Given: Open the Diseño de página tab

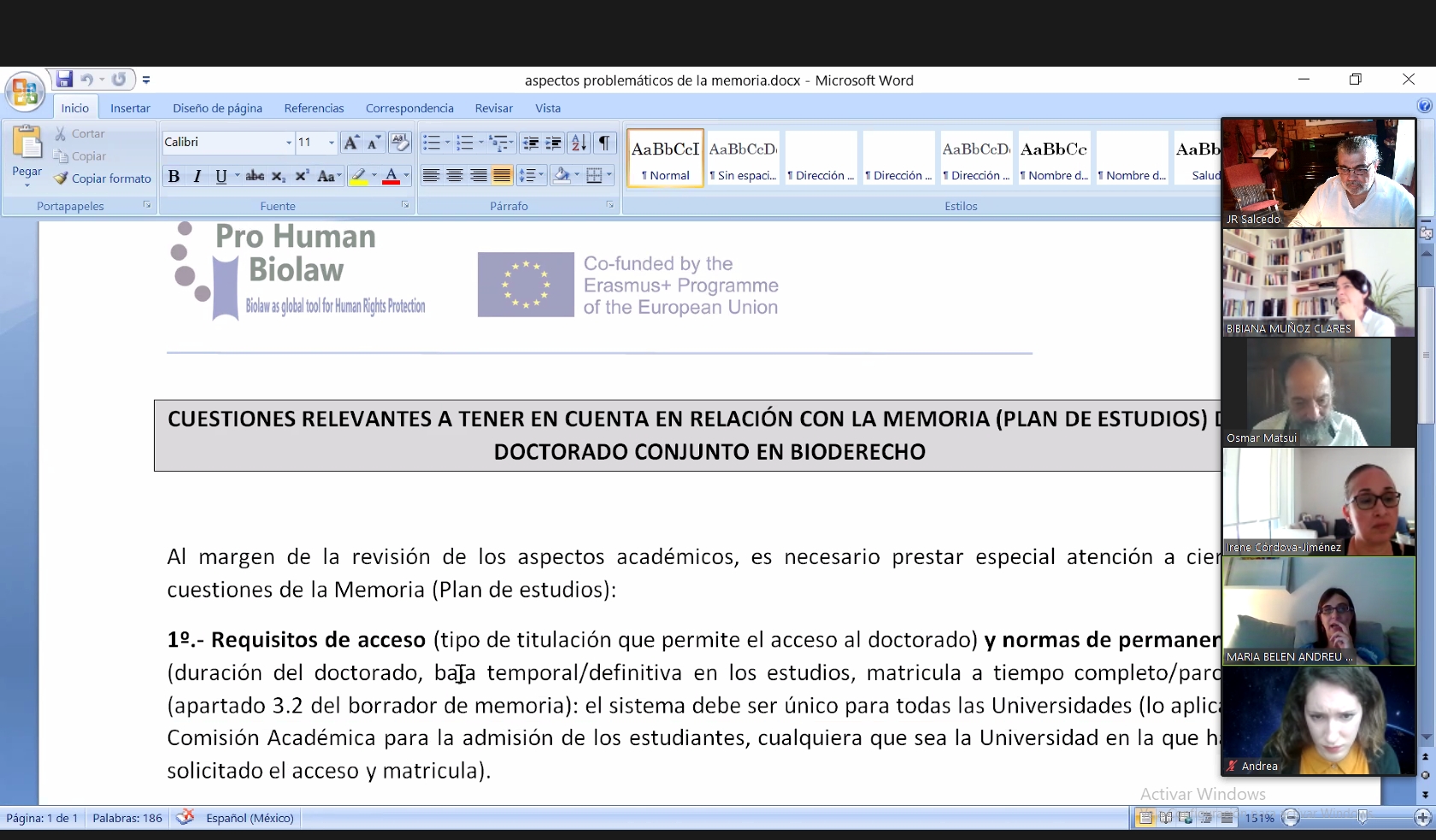Looking at the screenshot, I should 217,108.
